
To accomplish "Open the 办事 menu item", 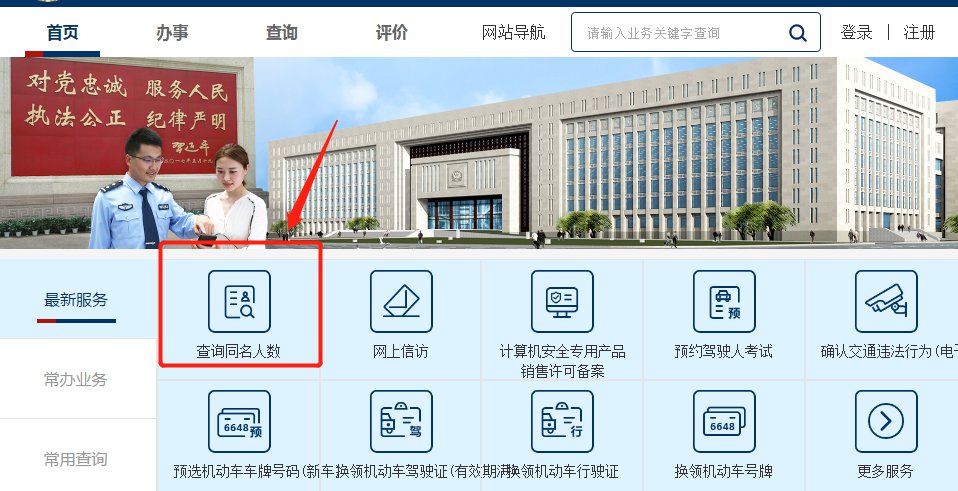I will (172, 32).
